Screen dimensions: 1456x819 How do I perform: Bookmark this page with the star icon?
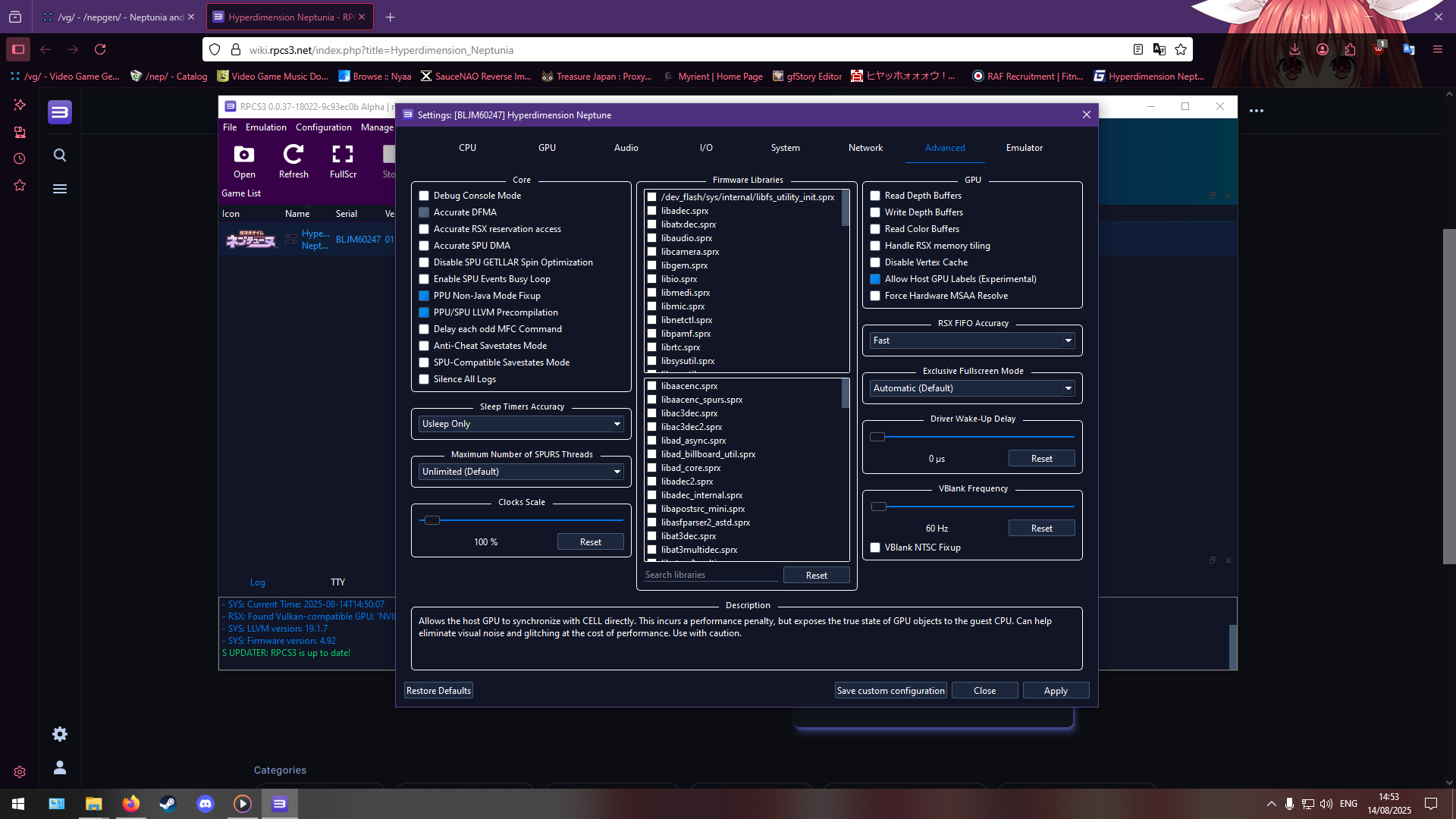[x=1181, y=49]
